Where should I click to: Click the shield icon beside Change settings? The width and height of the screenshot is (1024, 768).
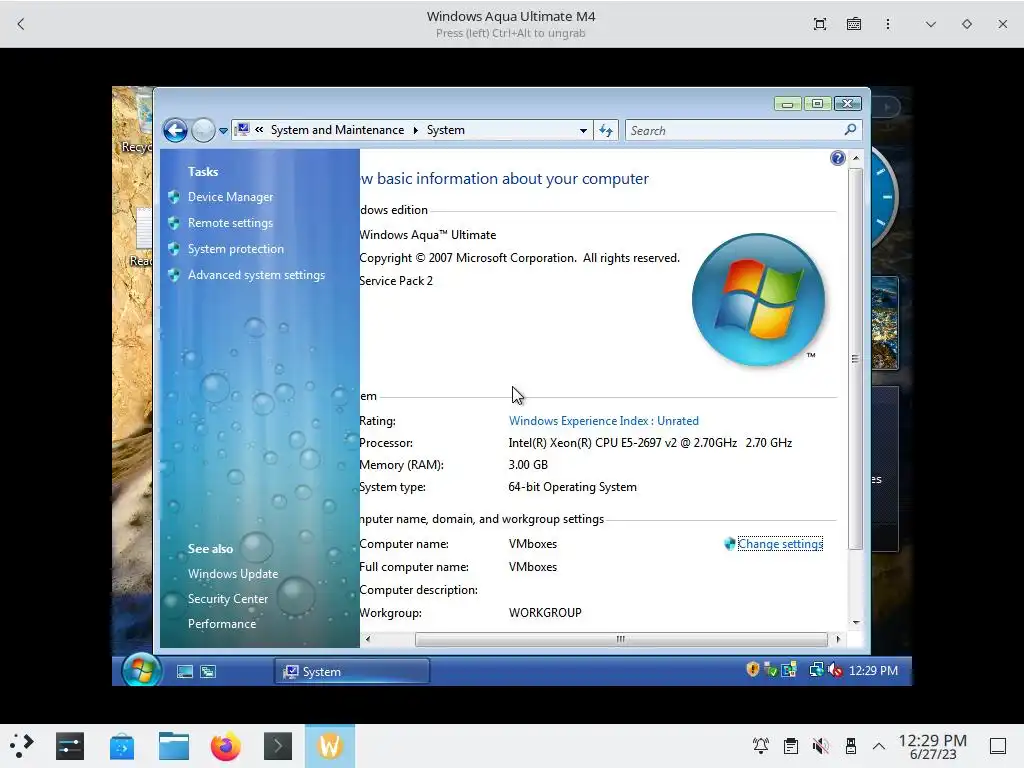pos(729,544)
